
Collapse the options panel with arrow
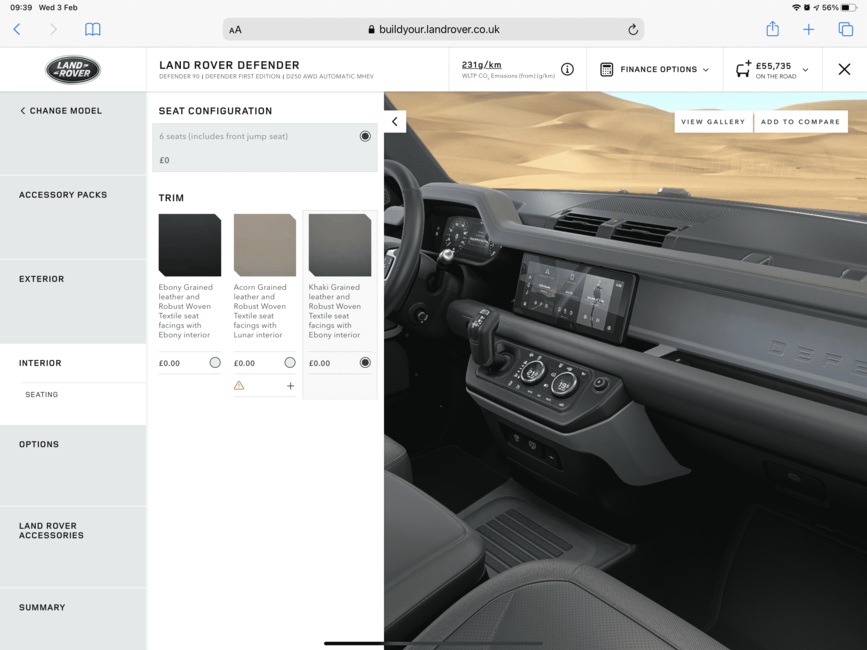tap(395, 122)
